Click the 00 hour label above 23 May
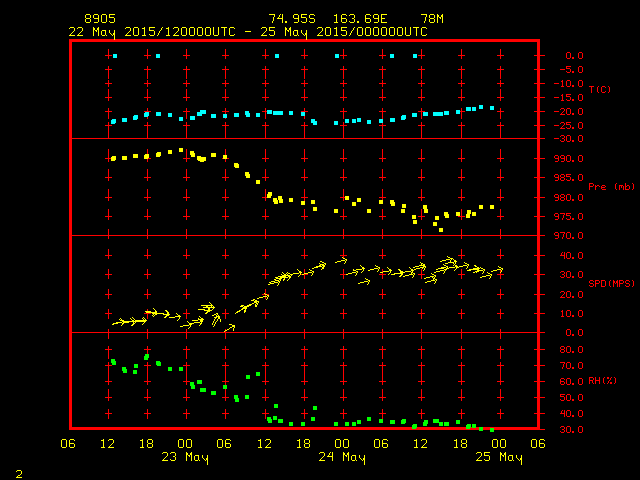Image resolution: width=640 pixels, height=480 pixels. coord(185,444)
